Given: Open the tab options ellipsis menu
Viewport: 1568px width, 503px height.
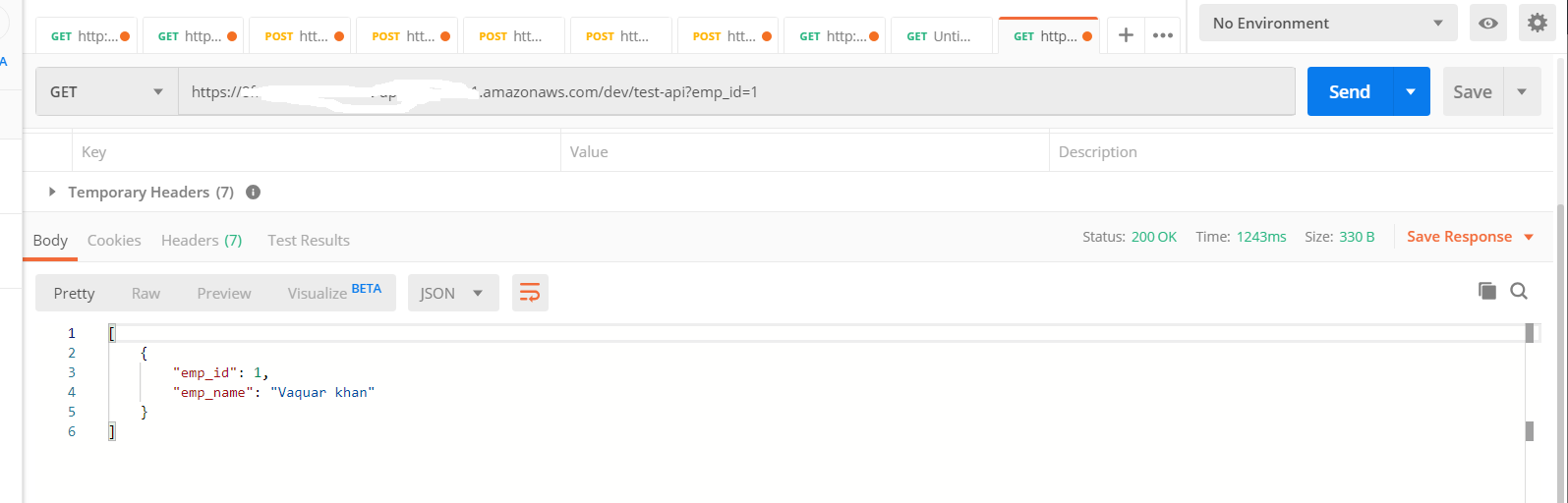Looking at the screenshot, I should point(1163,35).
